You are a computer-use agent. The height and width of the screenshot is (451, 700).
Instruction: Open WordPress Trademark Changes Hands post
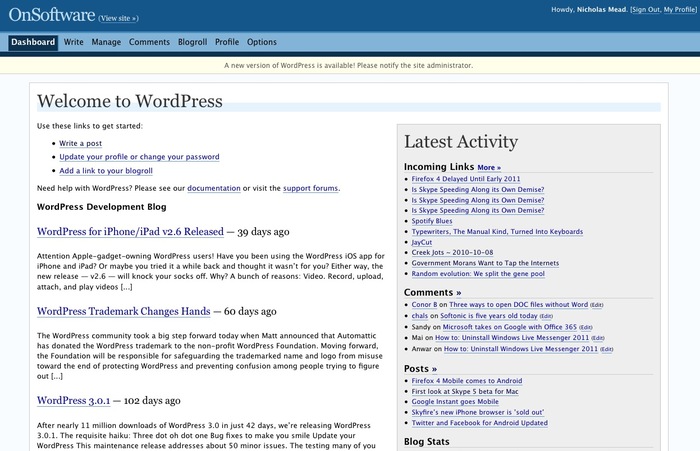[124, 311]
